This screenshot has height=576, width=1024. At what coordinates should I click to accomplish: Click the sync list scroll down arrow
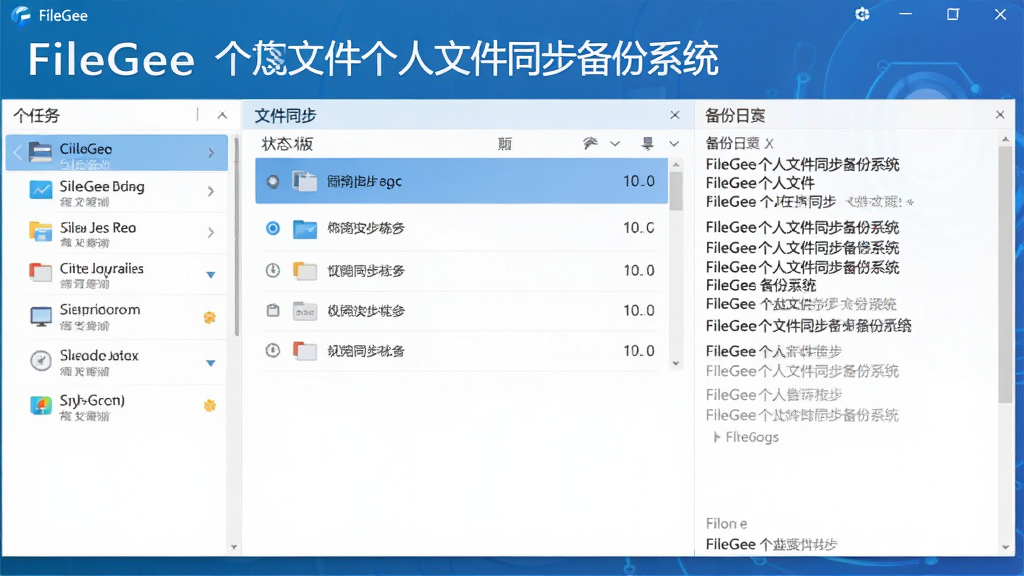pyautogui.click(x=676, y=364)
